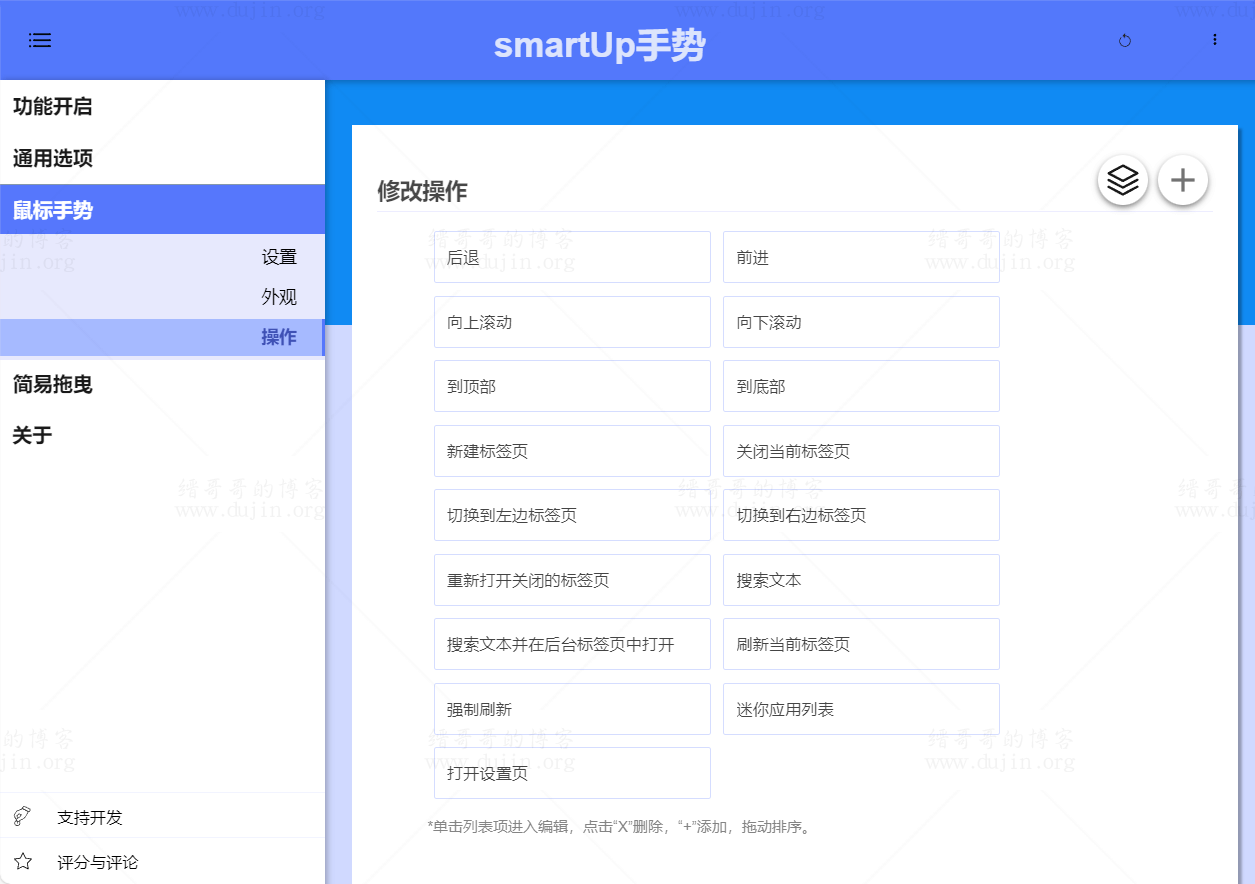Screen dimensions: 1255x884
Task: Edit the 后退 action item
Action: click(x=572, y=257)
